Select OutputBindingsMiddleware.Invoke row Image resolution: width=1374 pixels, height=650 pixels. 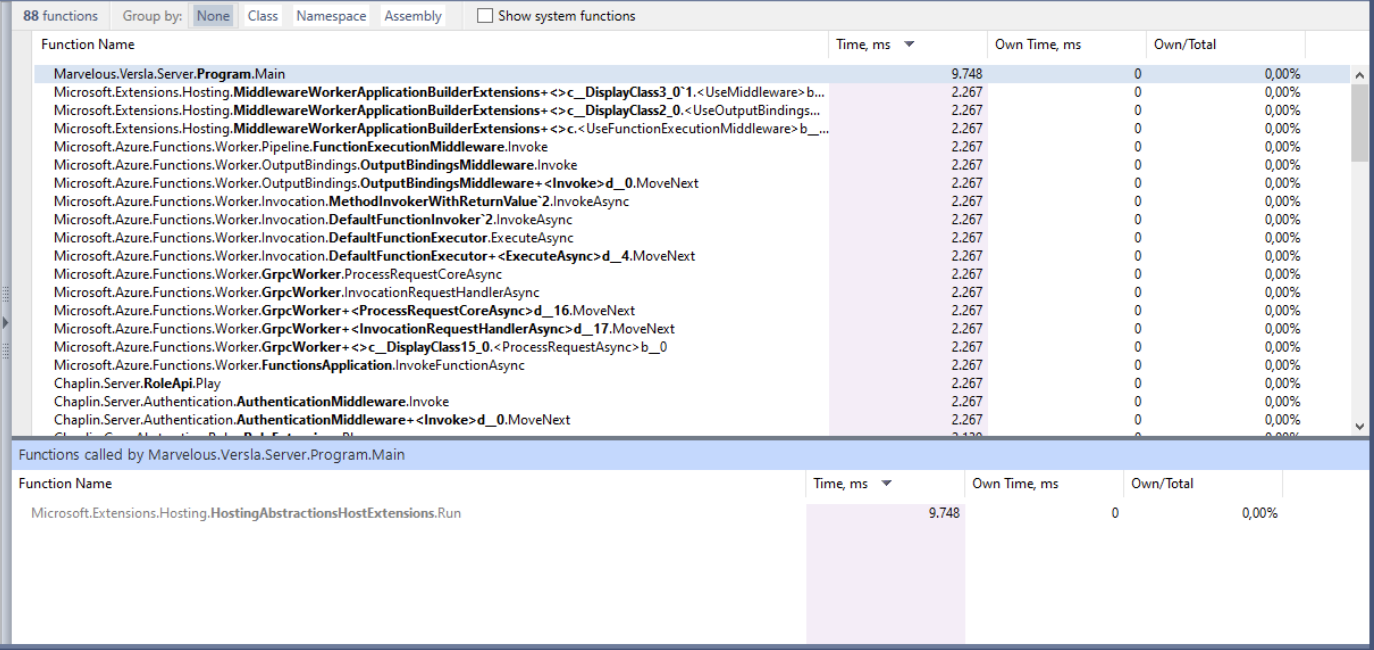point(692,165)
